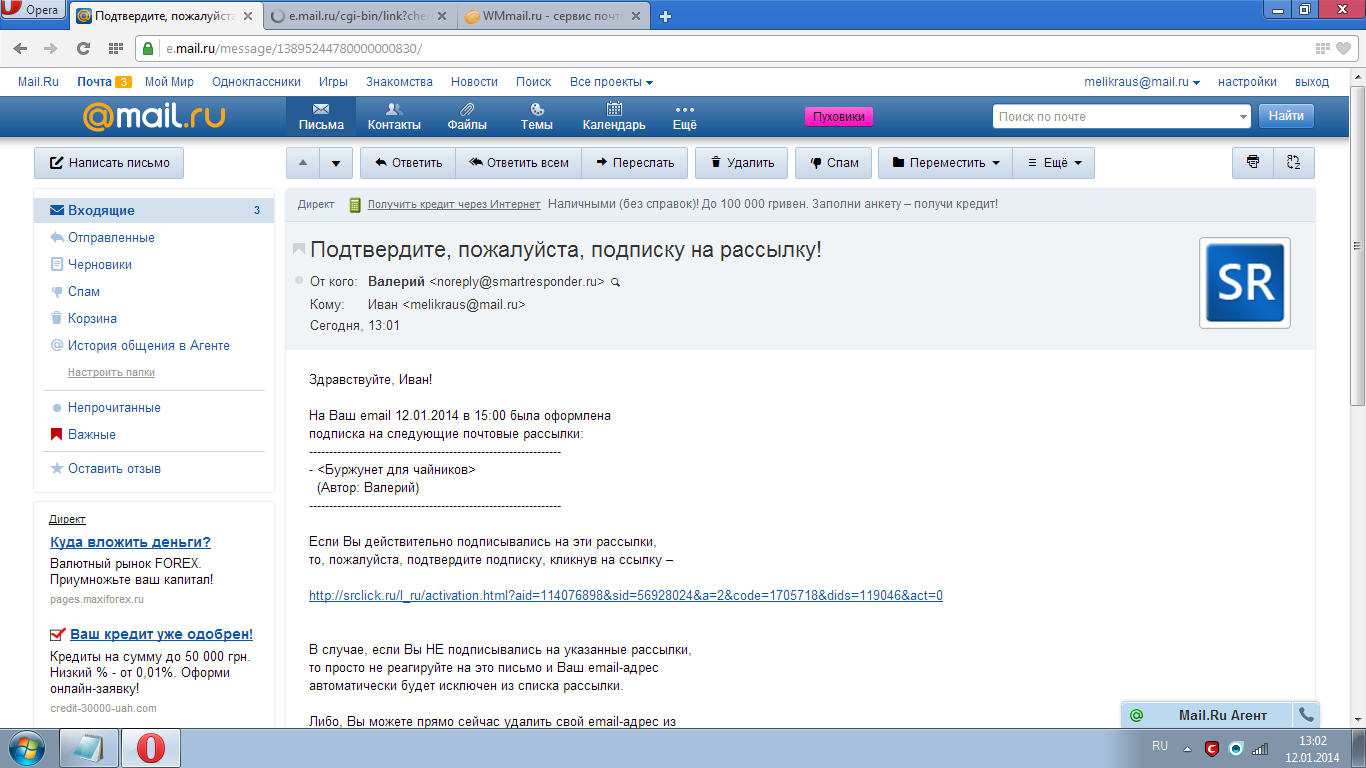Open the Ещё menu in header
The width and height of the screenshot is (1366, 768).
[x=684, y=117]
